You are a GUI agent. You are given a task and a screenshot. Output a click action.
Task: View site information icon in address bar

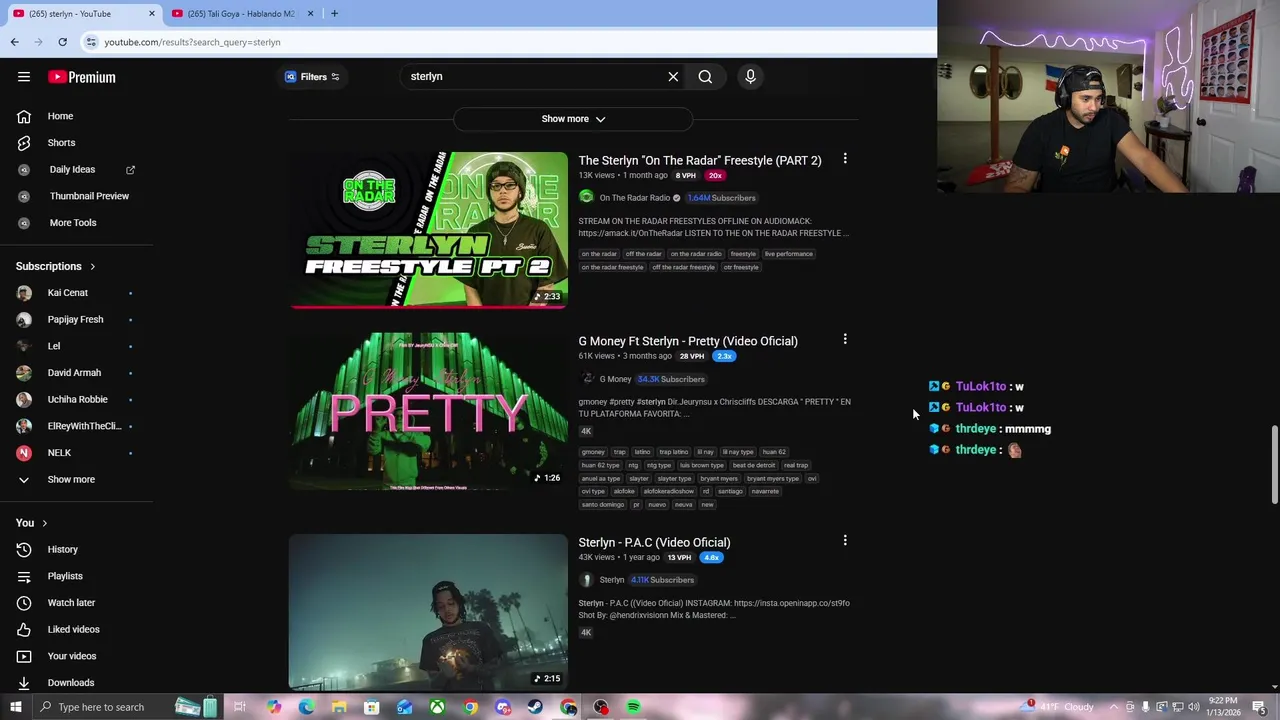[x=91, y=42]
